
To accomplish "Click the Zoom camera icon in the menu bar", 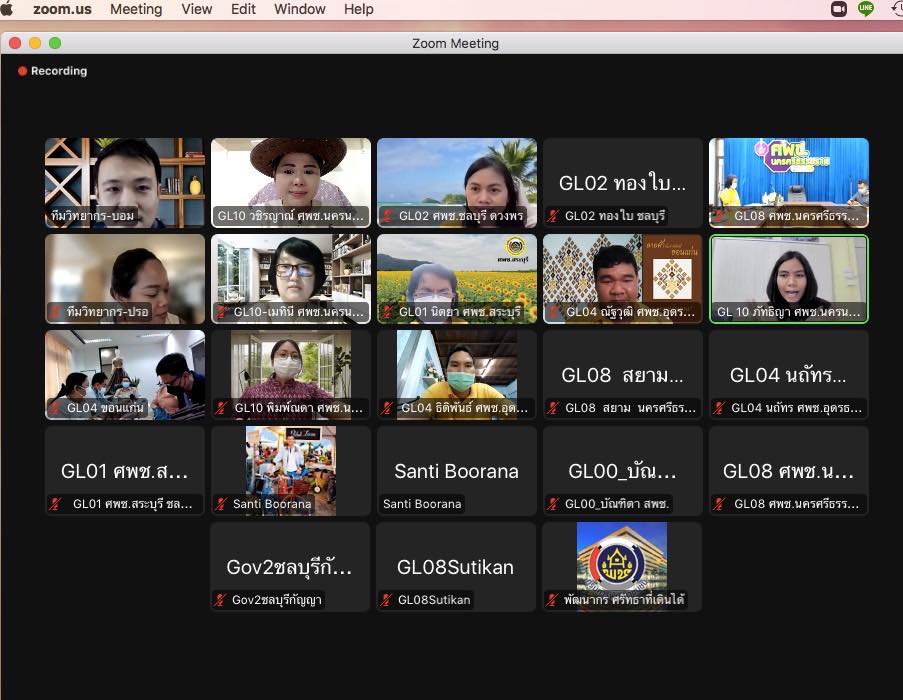I will 838,9.
